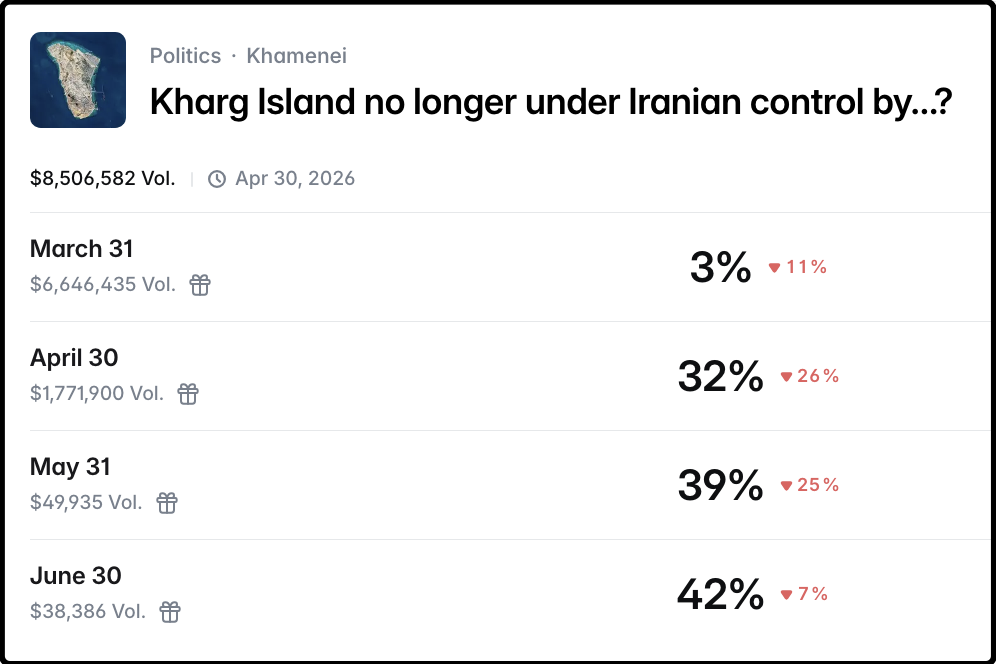
Task: Click the 3% probability for March 31
Action: click(720, 267)
